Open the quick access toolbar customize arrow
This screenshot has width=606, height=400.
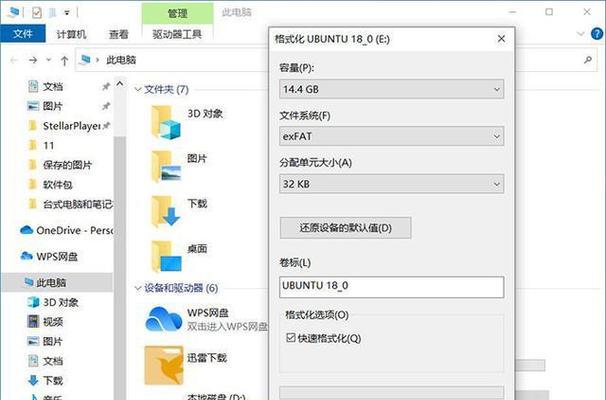(67, 13)
